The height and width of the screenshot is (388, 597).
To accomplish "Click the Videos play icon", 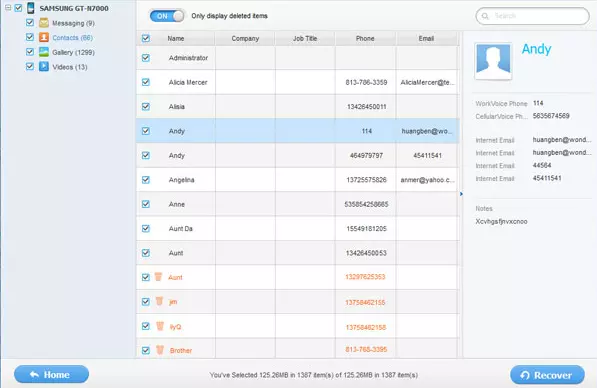I will click(x=44, y=66).
